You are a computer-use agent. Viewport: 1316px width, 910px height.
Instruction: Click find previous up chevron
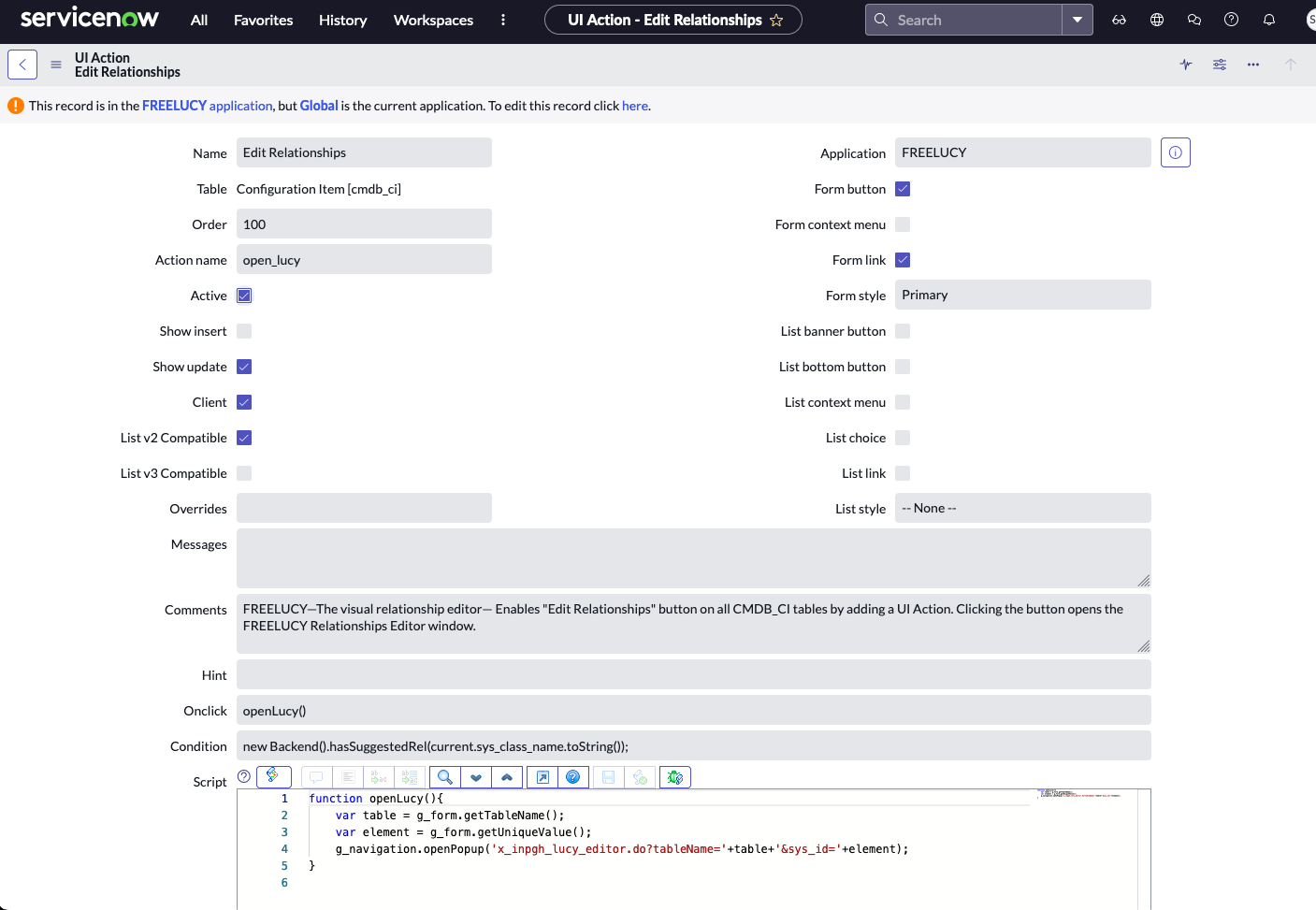507,777
